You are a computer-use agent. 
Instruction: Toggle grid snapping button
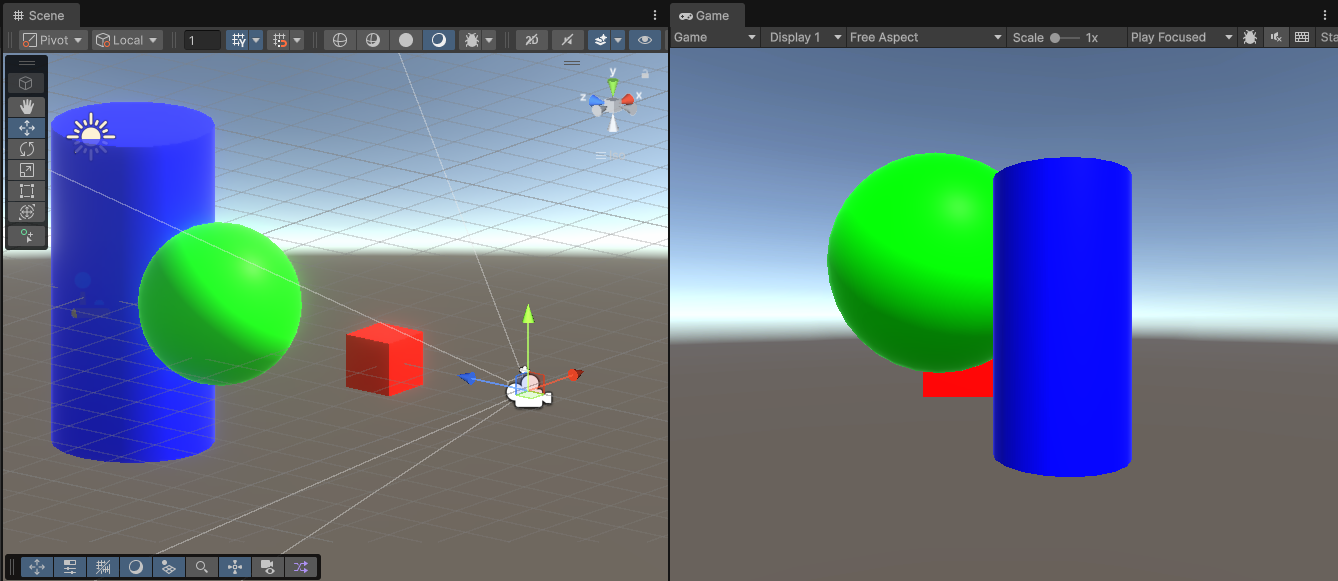point(280,40)
